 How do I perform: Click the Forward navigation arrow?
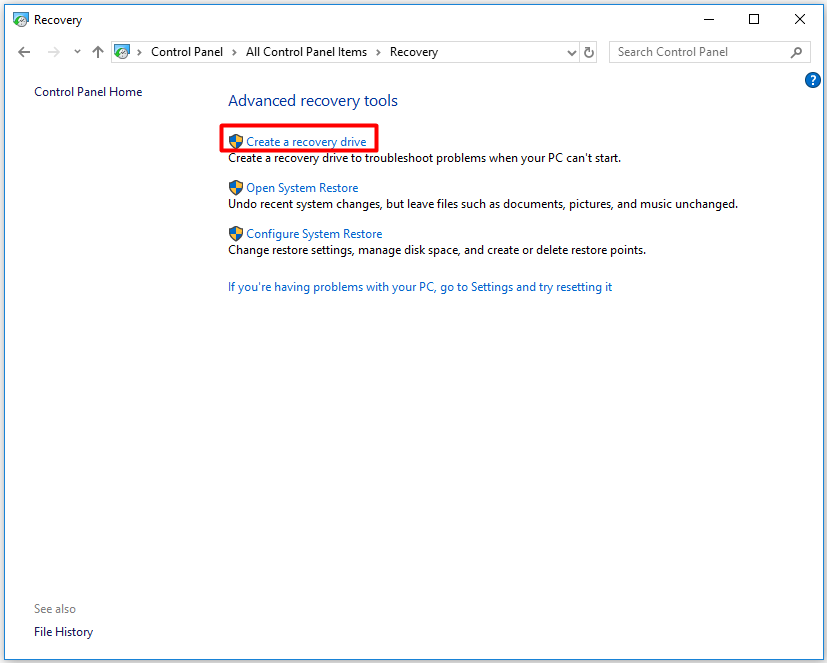pyautogui.click(x=54, y=52)
